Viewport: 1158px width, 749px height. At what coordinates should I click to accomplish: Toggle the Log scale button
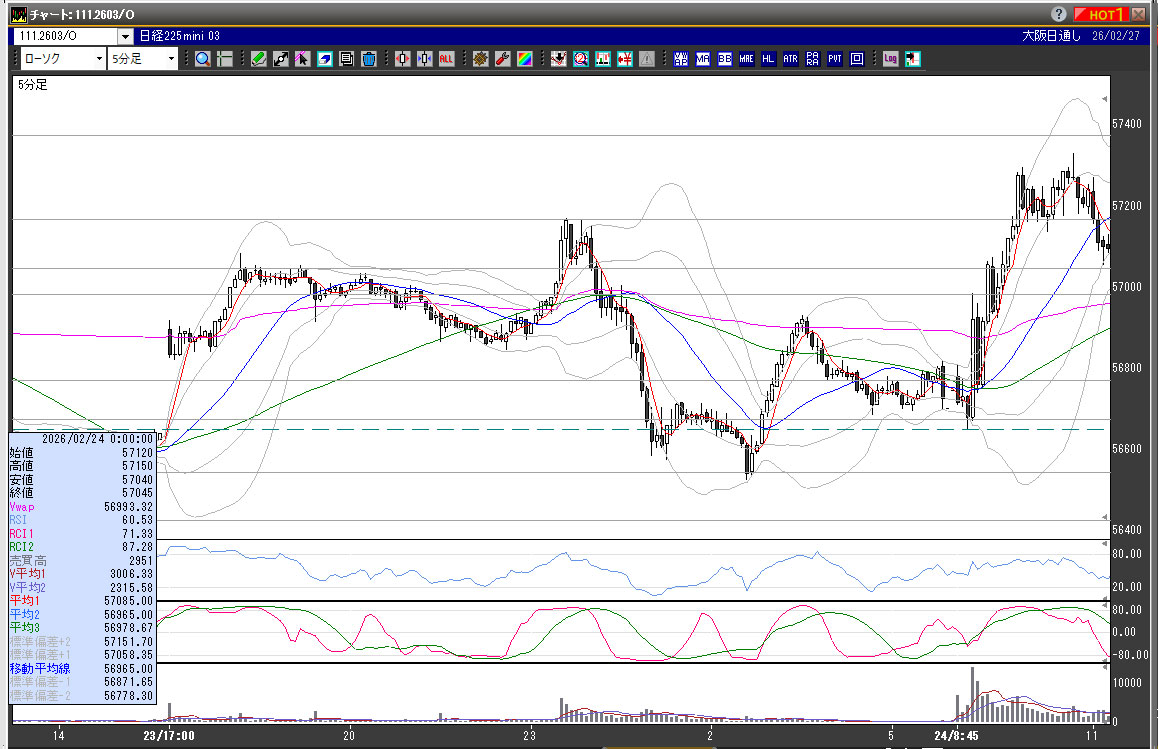(890, 59)
